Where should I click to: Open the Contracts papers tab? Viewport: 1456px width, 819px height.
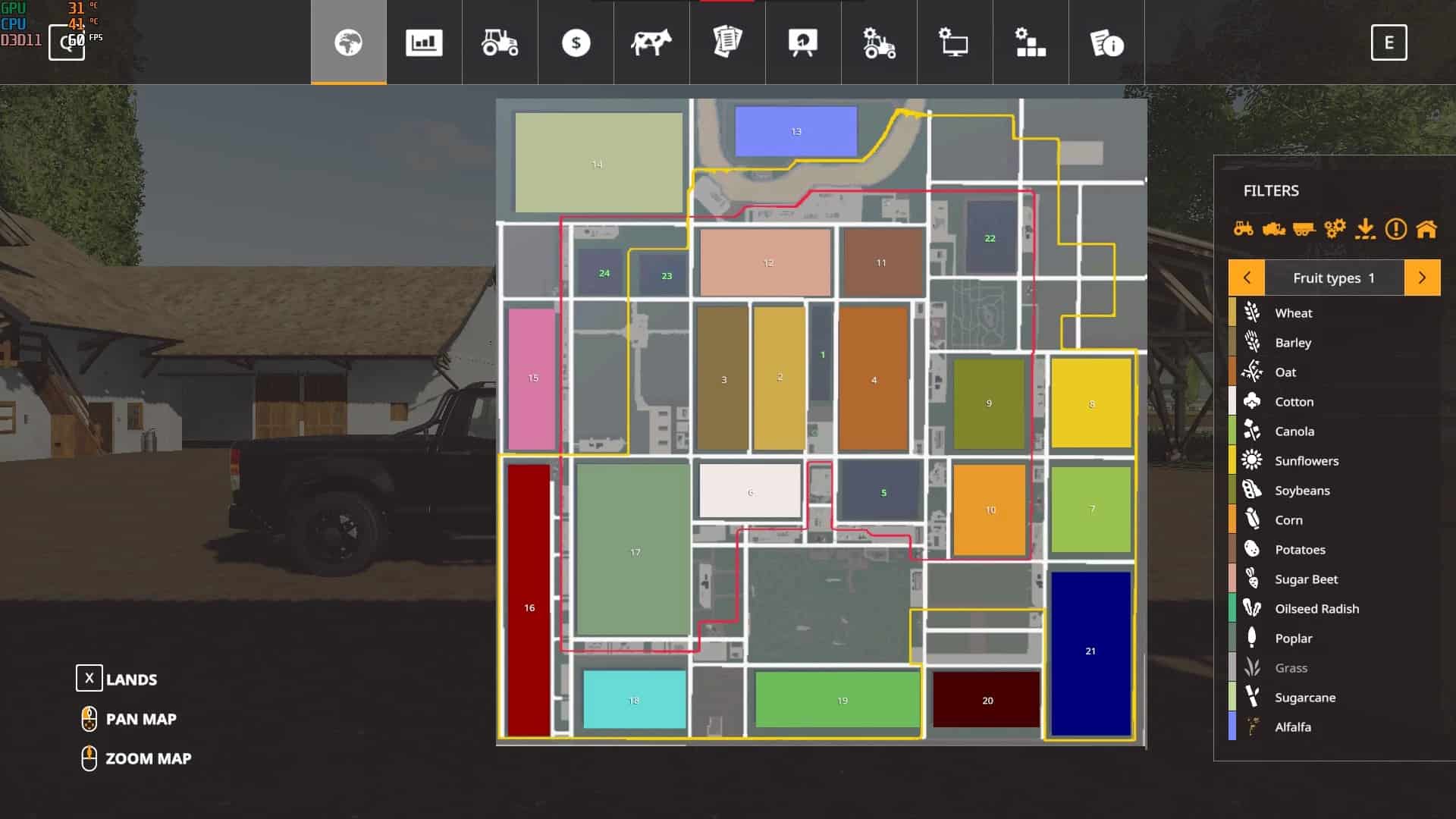tap(727, 42)
